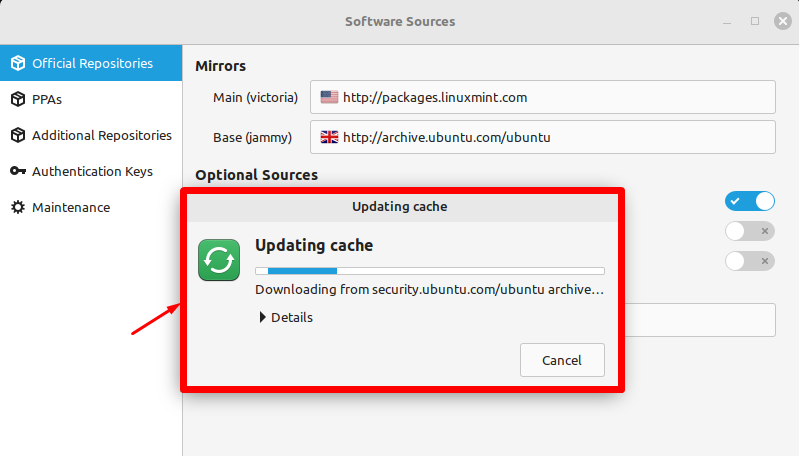Enable the second optional source toggle
Image resolution: width=799 pixels, height=456 pixels.
tap(750, 232)
